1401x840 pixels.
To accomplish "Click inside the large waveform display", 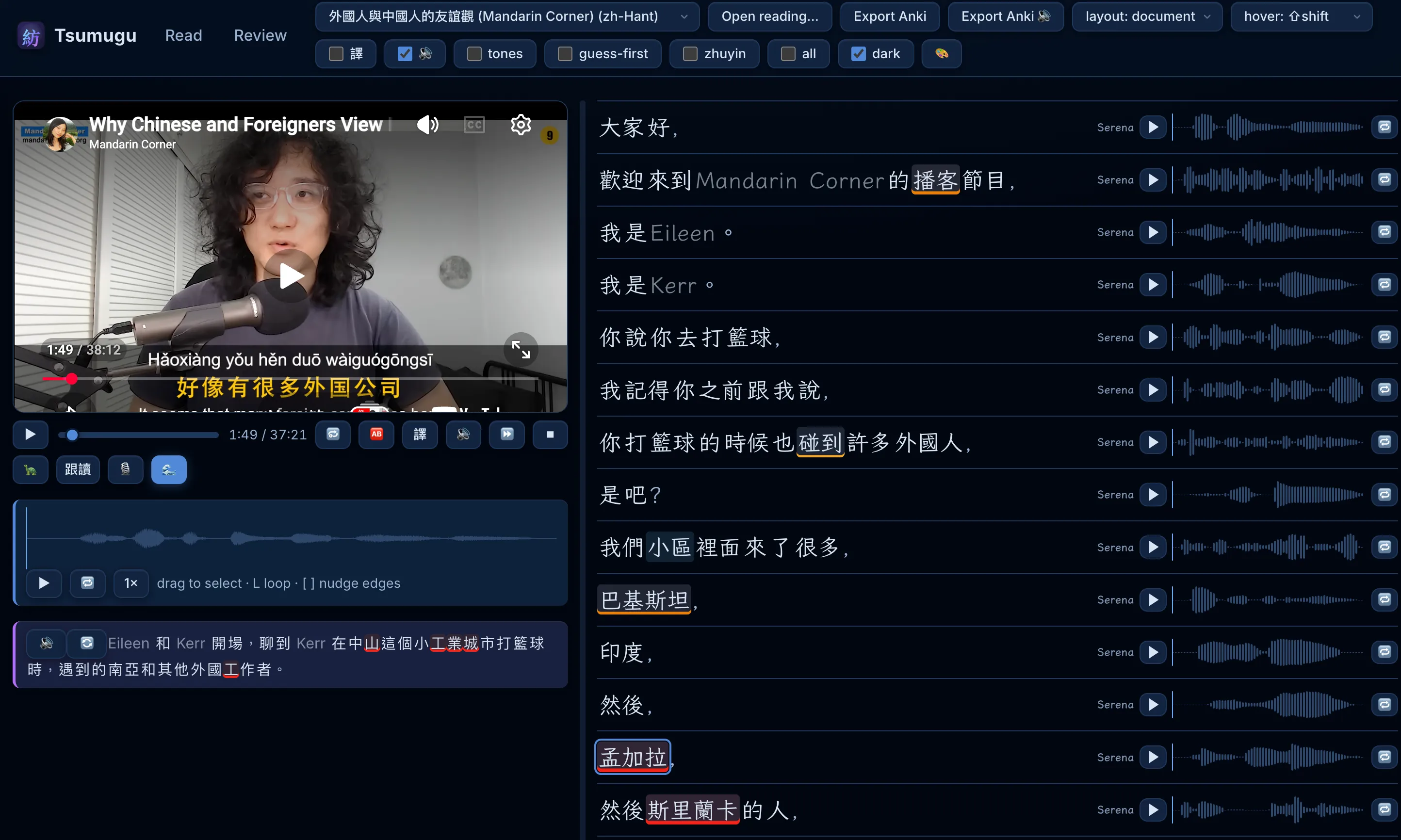I will [x=292, y=538].
